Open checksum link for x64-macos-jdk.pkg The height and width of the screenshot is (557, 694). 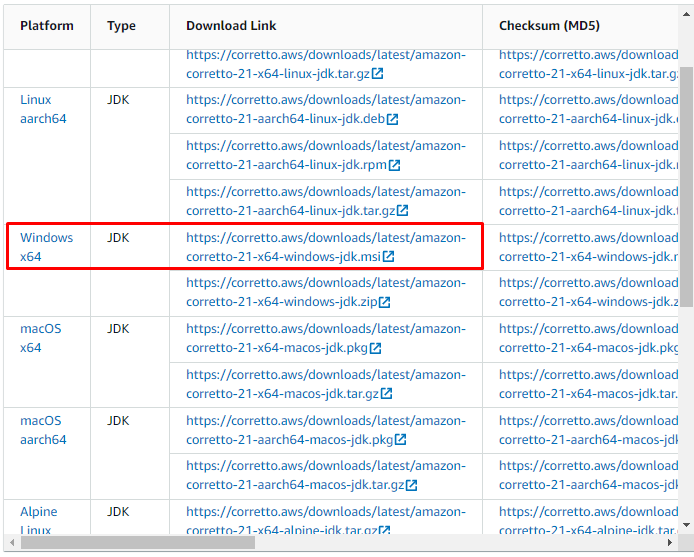[588, 338]
